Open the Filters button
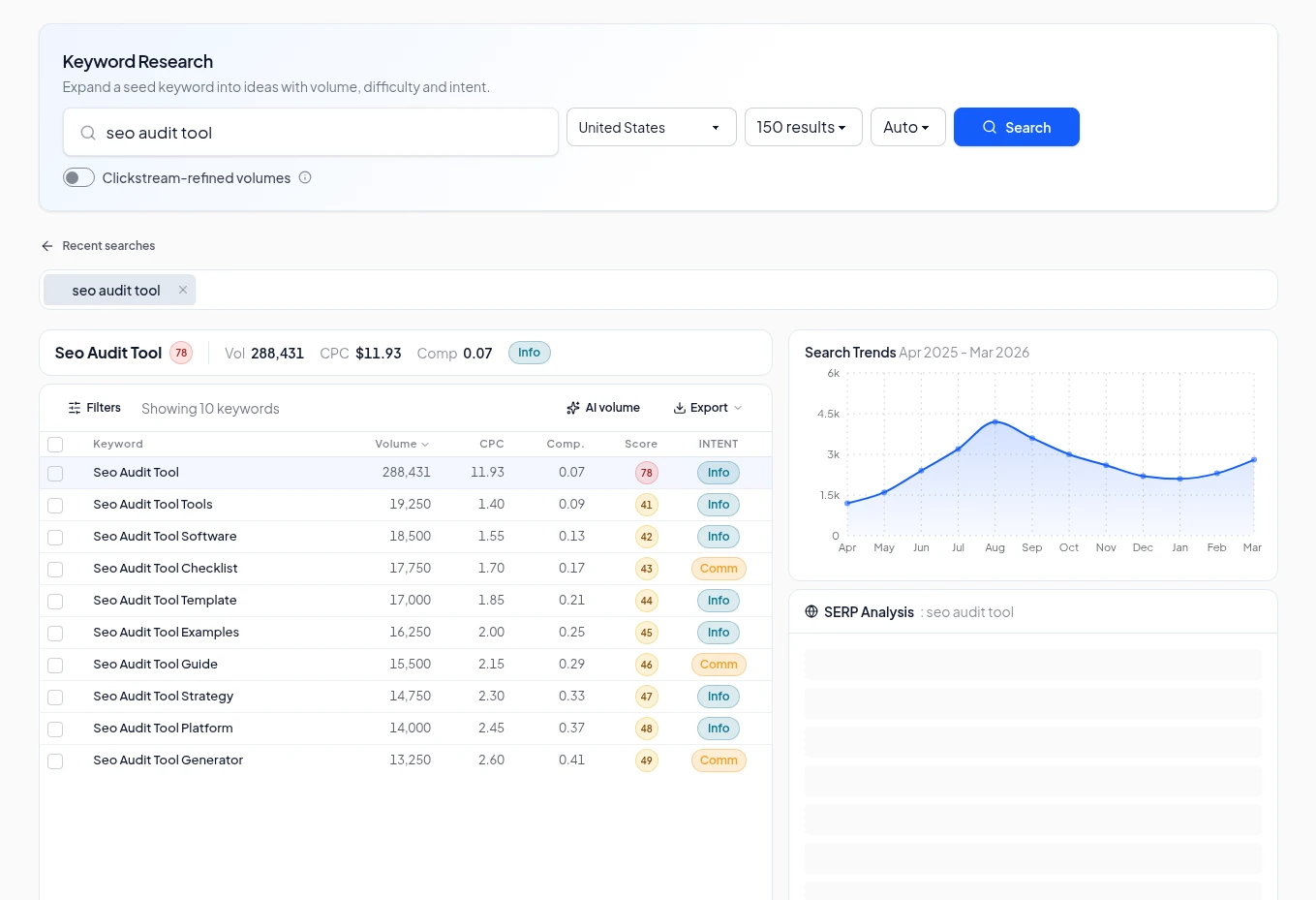 coord(94,408)
